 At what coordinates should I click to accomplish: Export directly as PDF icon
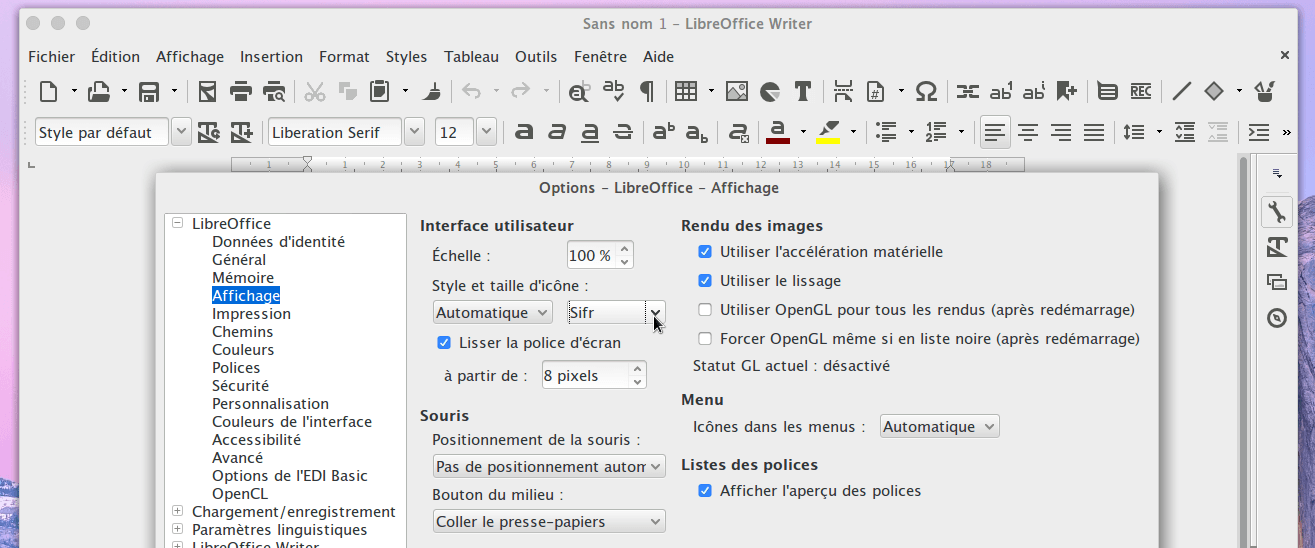[207, 92]
